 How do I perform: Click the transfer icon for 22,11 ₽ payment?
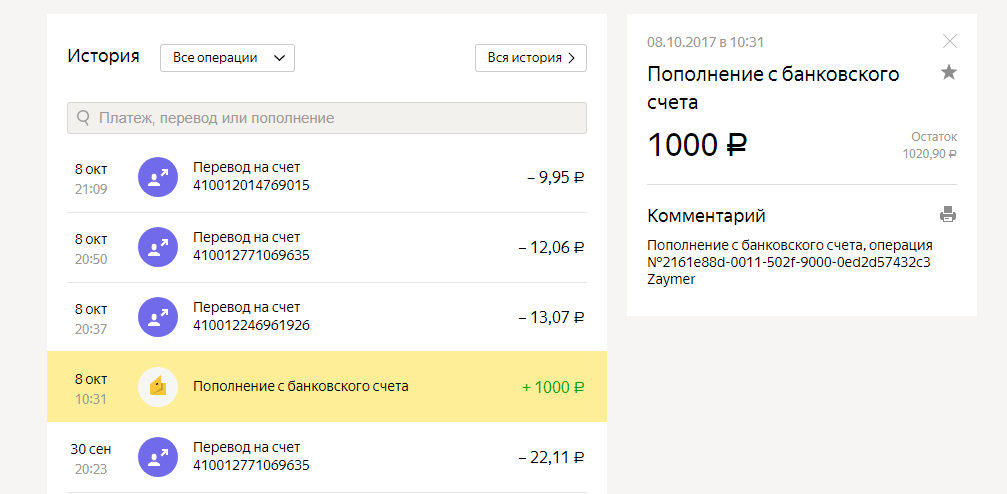158,457
